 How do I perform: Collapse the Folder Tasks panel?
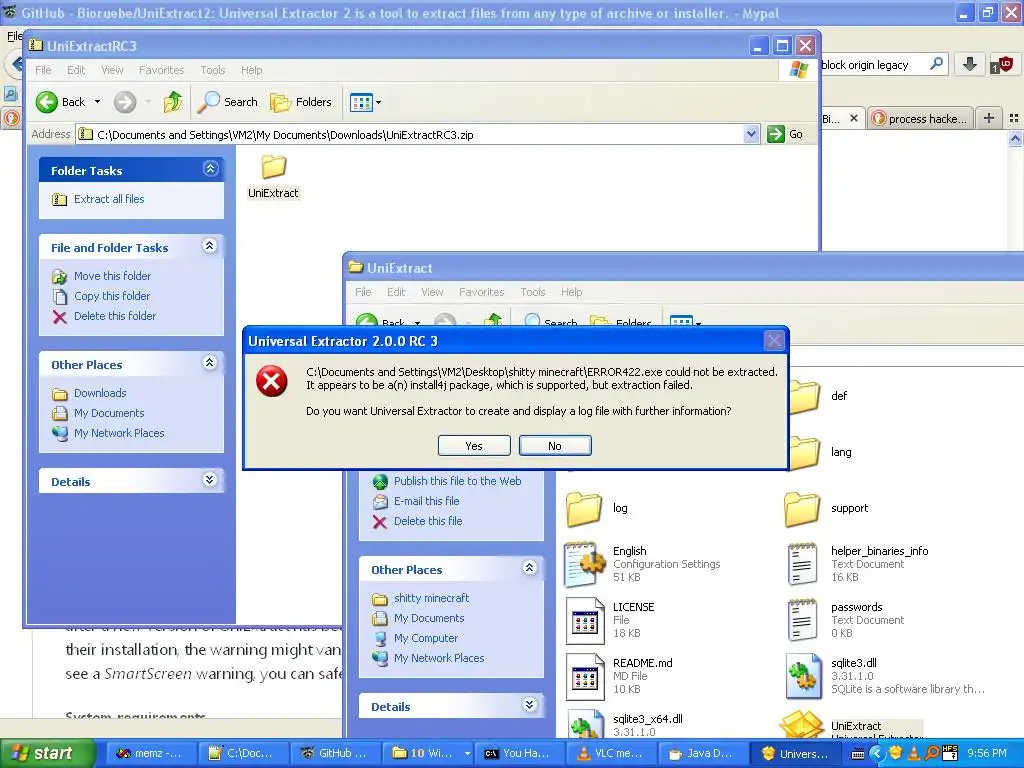(210, 169)
